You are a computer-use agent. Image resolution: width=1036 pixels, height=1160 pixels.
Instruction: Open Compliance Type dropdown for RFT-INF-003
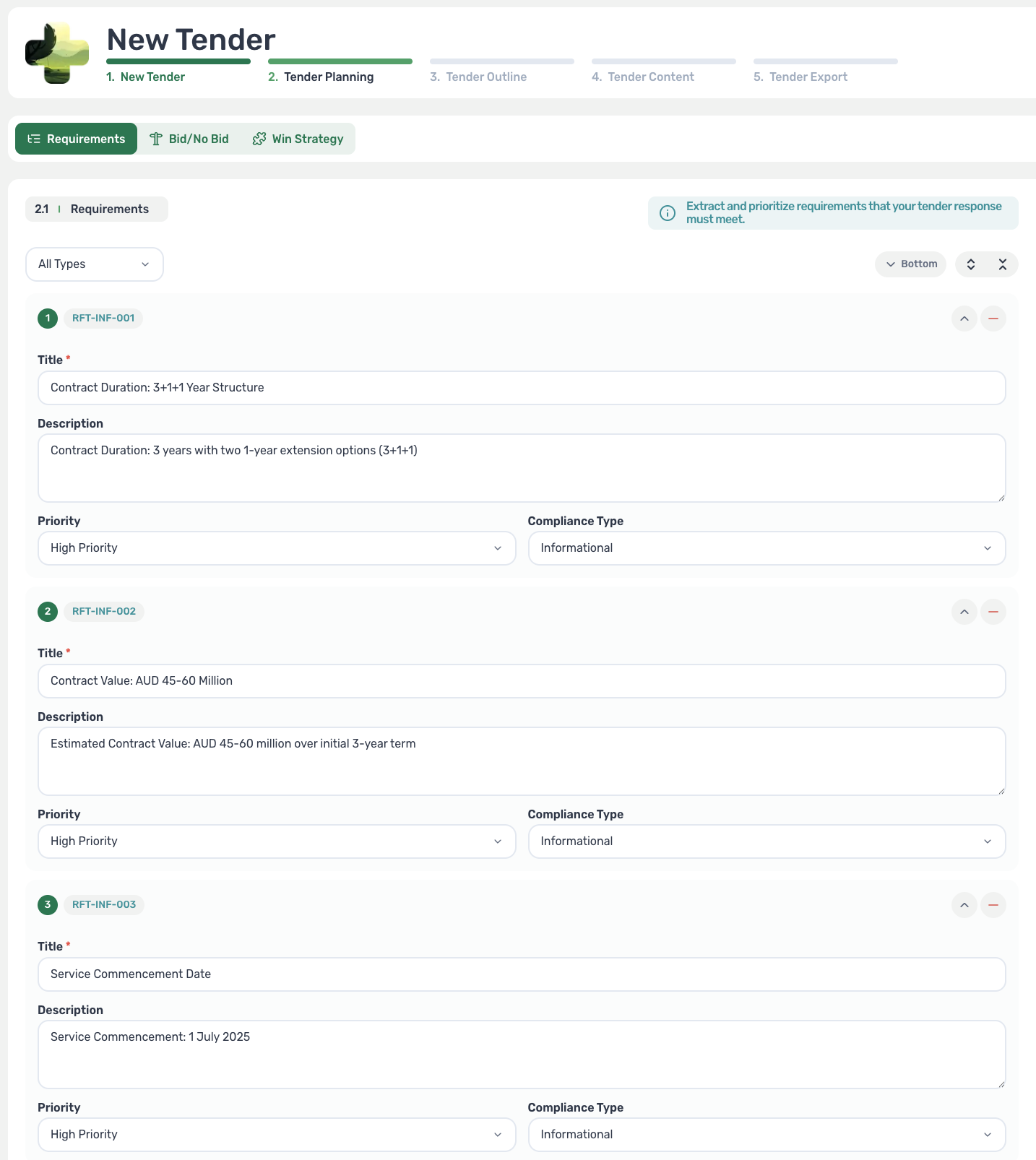tap(767, 1135)
